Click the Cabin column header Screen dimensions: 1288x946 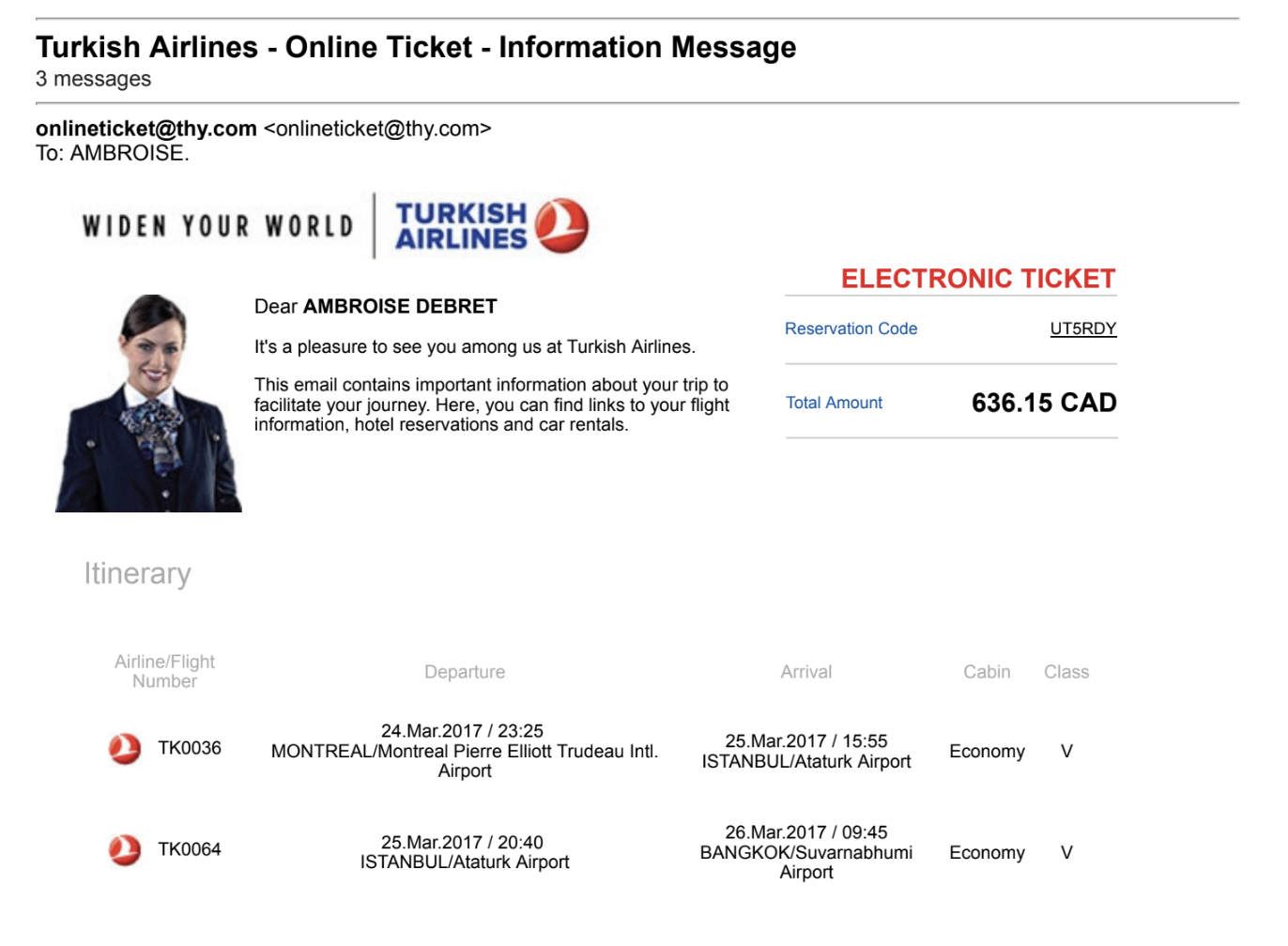coord(987,672)
